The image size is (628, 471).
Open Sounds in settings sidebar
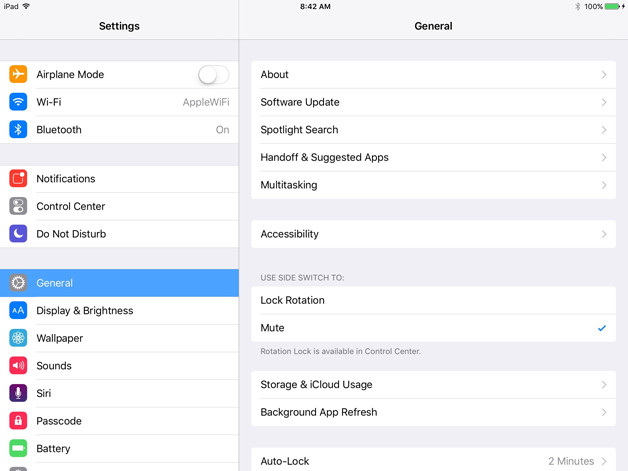[119, 366]
